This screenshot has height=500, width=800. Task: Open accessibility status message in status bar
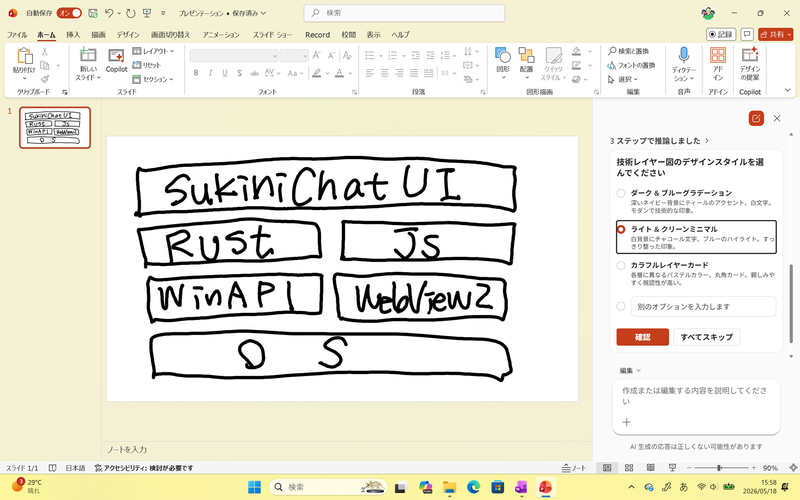pyautogui.click(x=144, y=468)
